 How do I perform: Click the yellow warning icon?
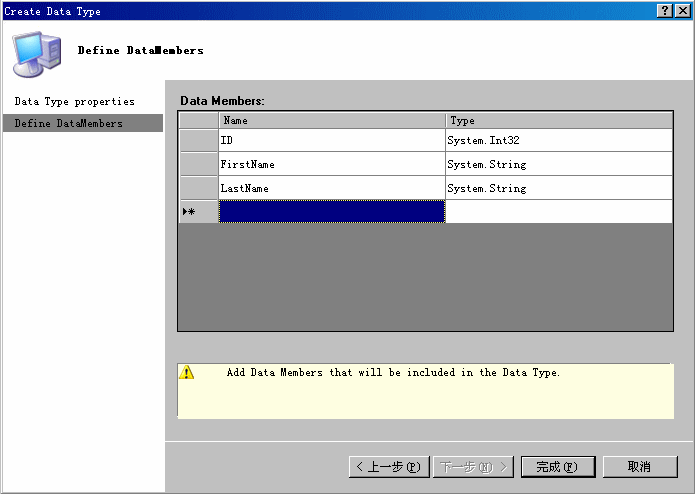186,373
